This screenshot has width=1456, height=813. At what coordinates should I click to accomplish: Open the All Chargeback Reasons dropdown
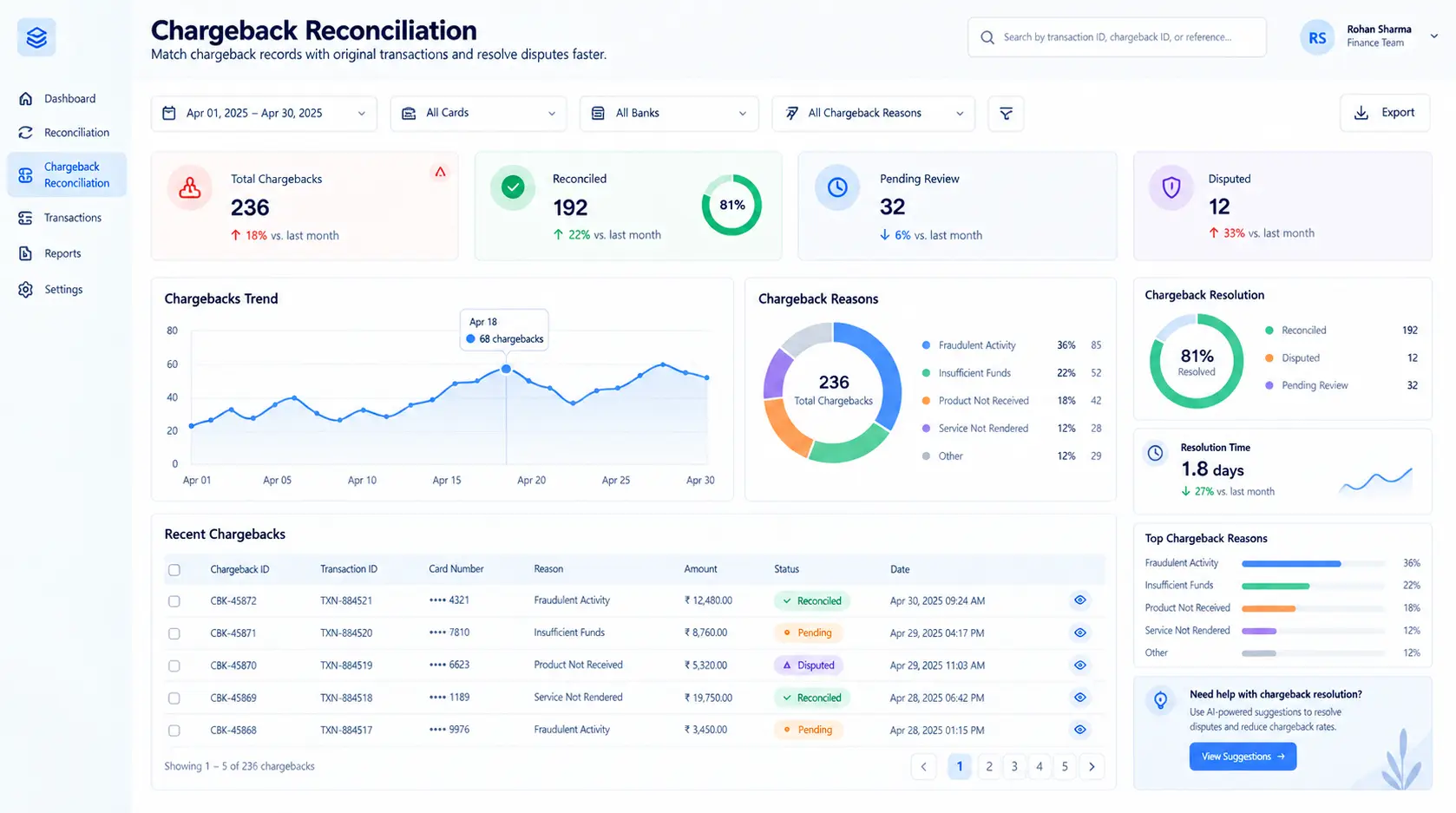[873, 114]
